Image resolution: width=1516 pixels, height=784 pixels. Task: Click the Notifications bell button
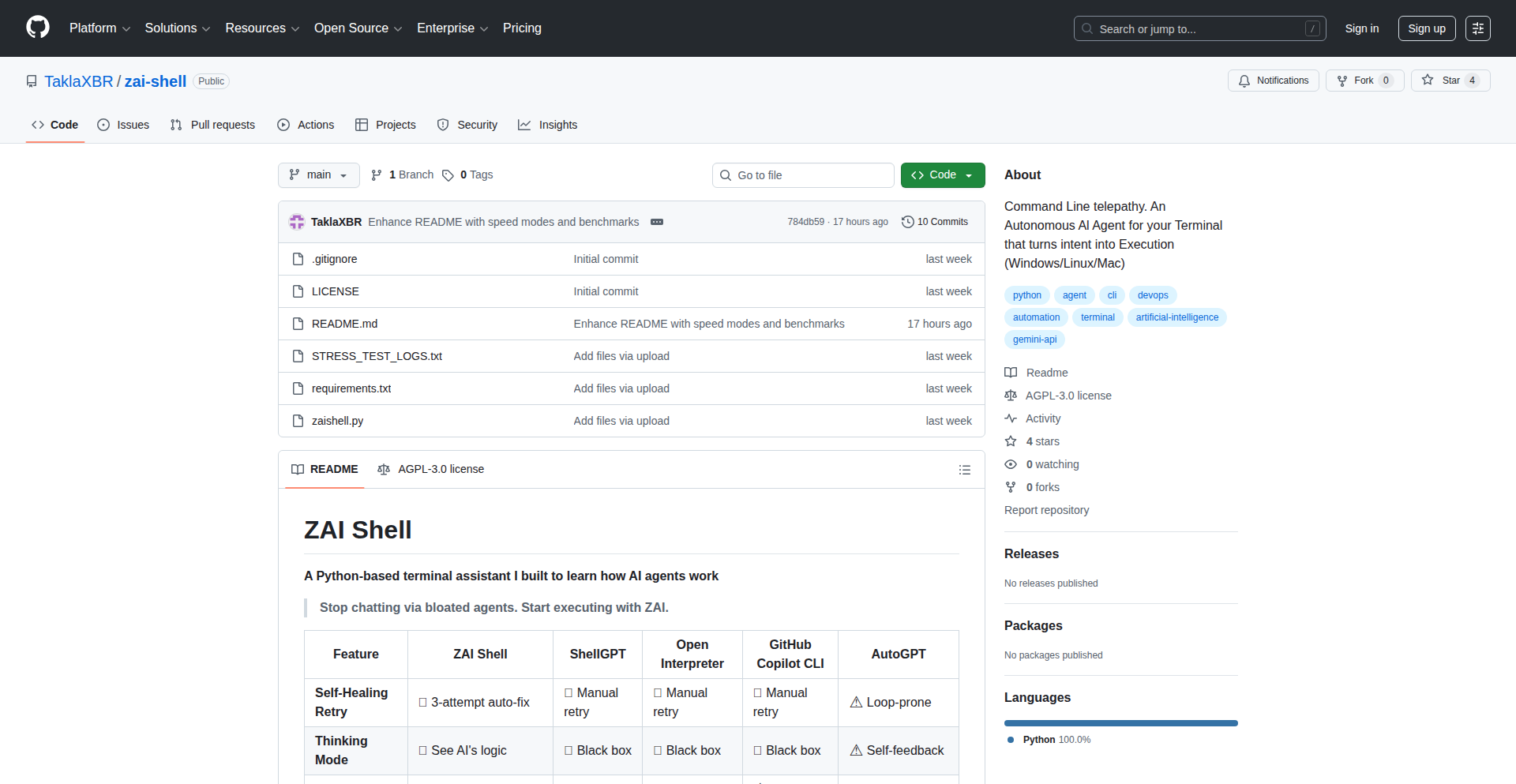point(1273,81)
